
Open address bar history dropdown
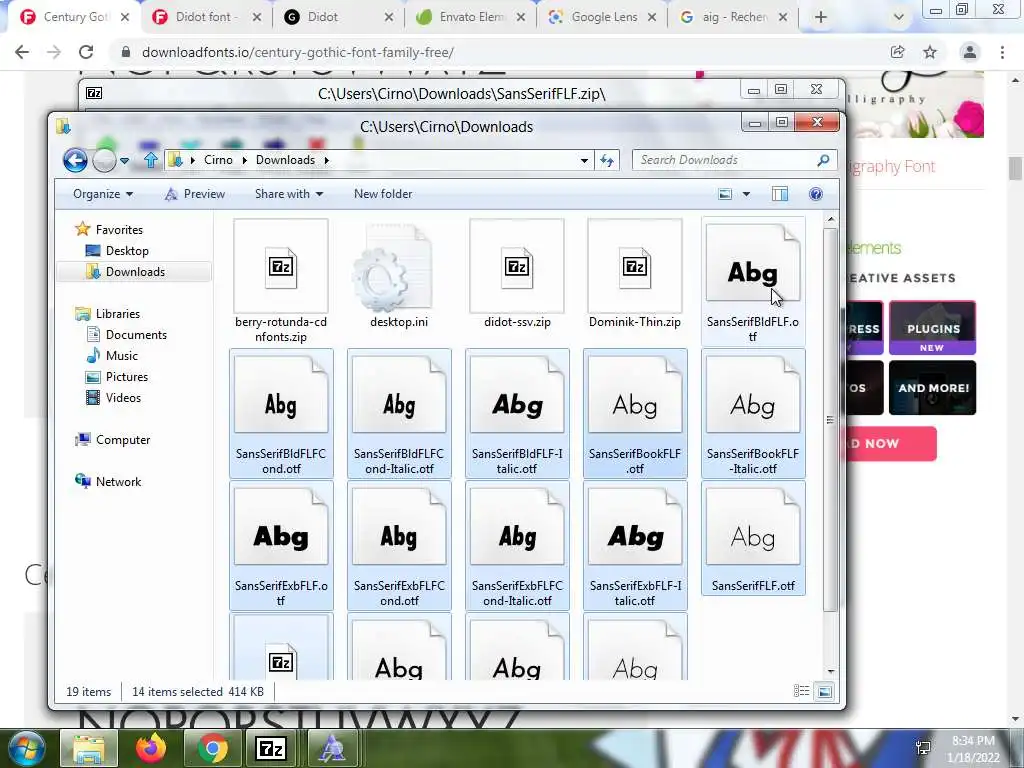[x=584, y=160]
